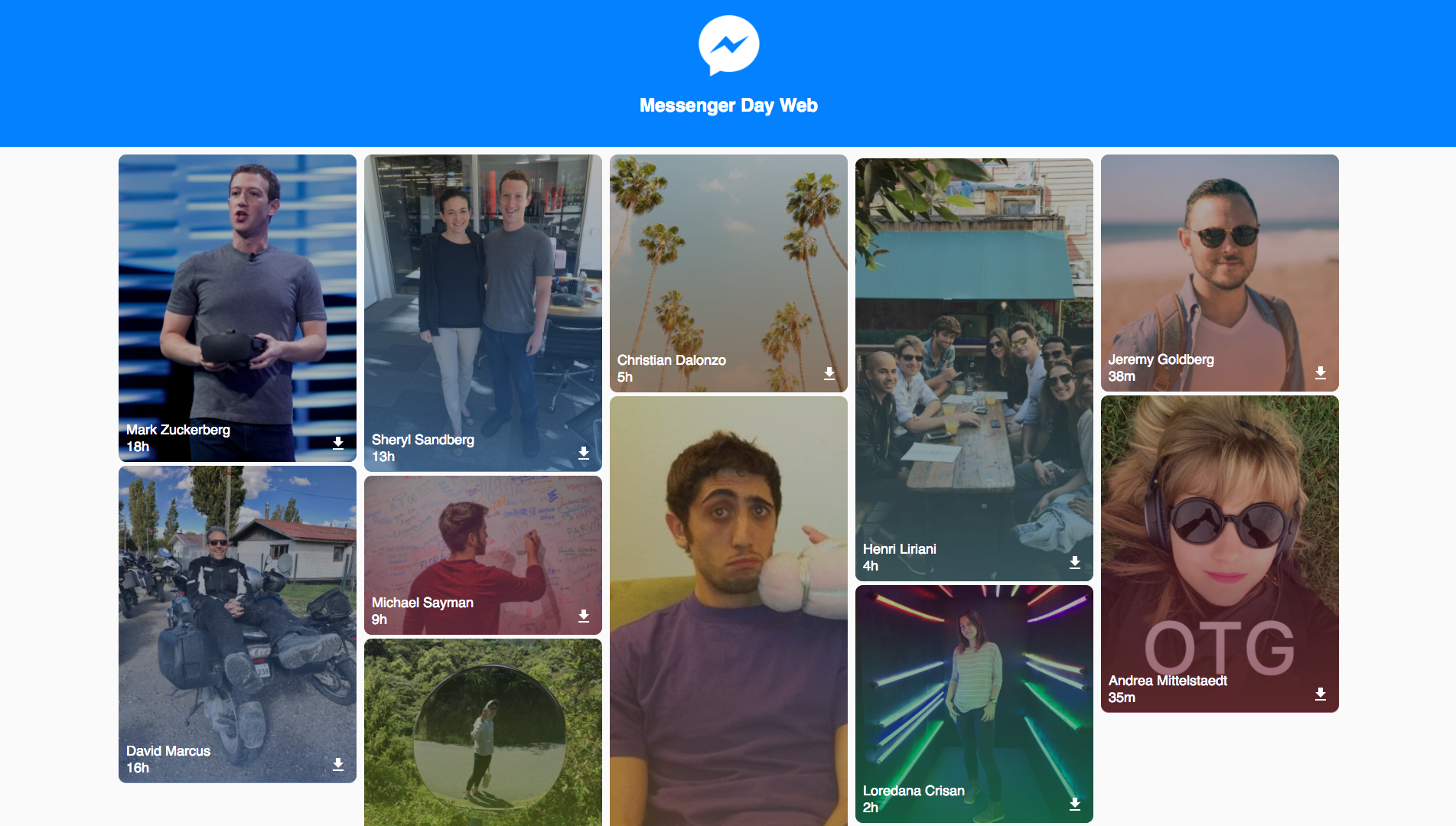Download David Marcus's story
Image resolution: width=1456 pixels, height=826 pixels.
(x=338, y=764)
